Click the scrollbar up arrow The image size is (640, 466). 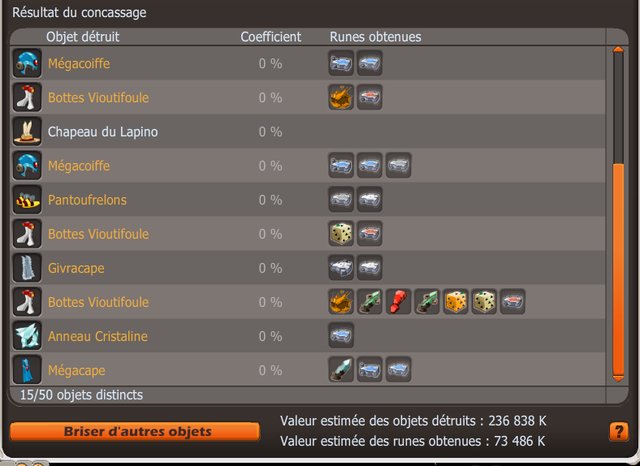coord(618,50)
